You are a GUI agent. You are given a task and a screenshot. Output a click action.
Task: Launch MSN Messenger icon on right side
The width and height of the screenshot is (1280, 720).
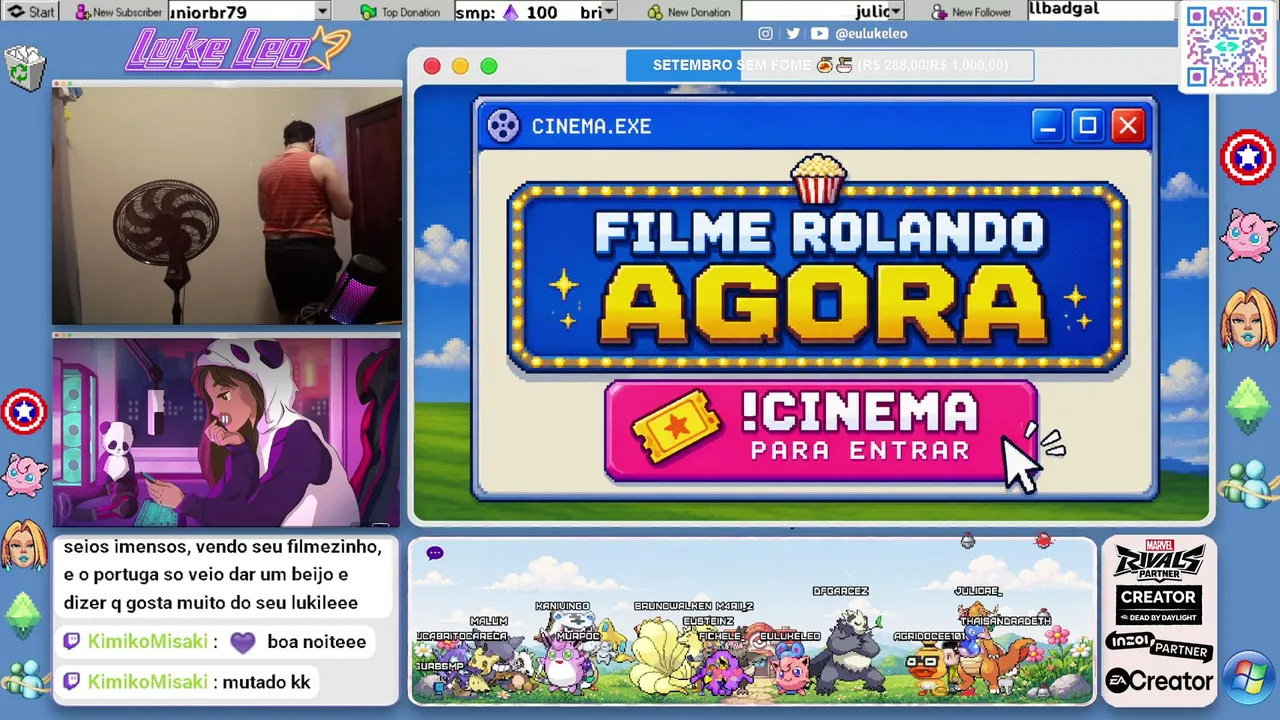1248,483
